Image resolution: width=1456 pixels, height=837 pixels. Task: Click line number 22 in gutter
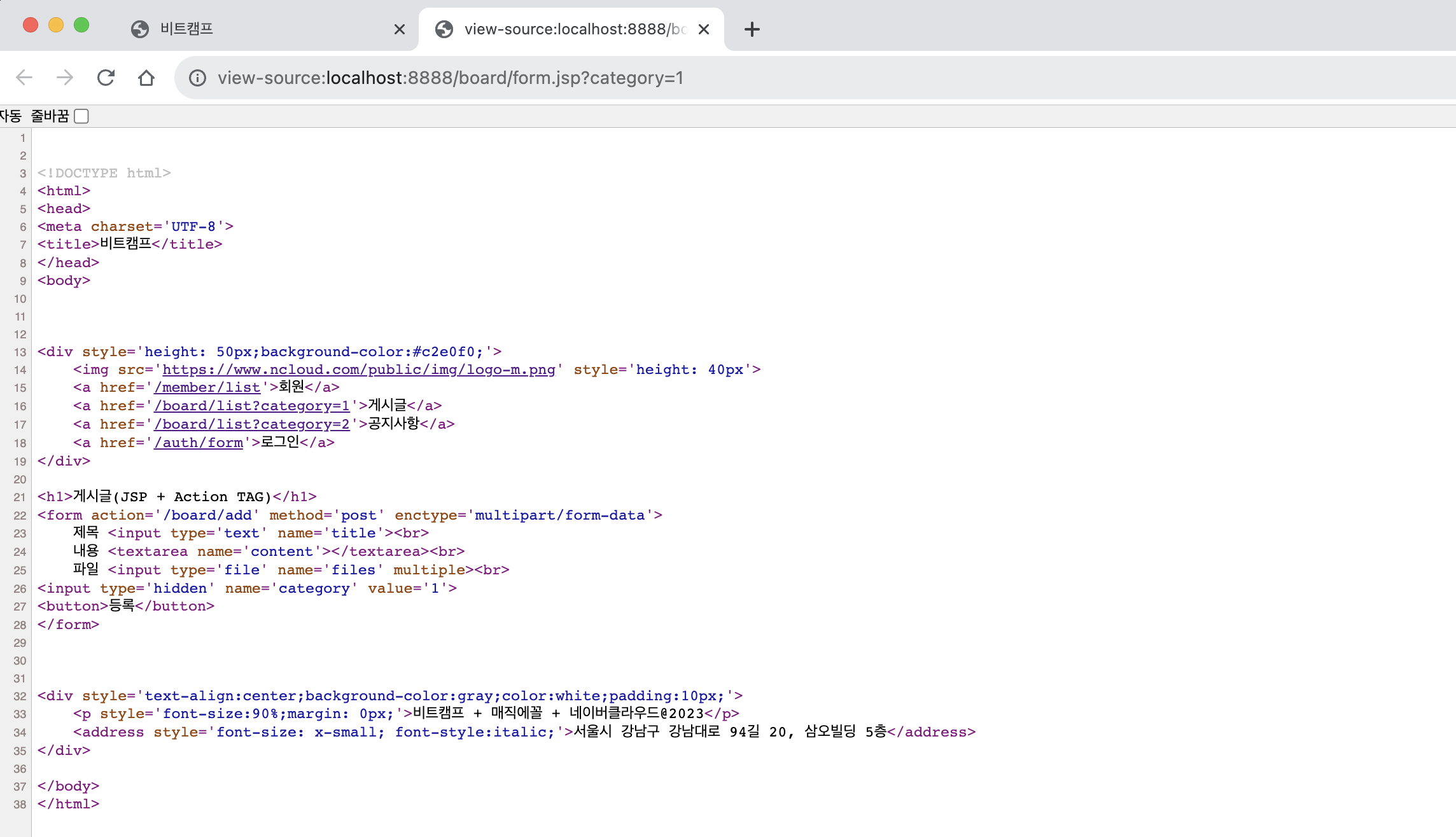click(x=20, y=516)
